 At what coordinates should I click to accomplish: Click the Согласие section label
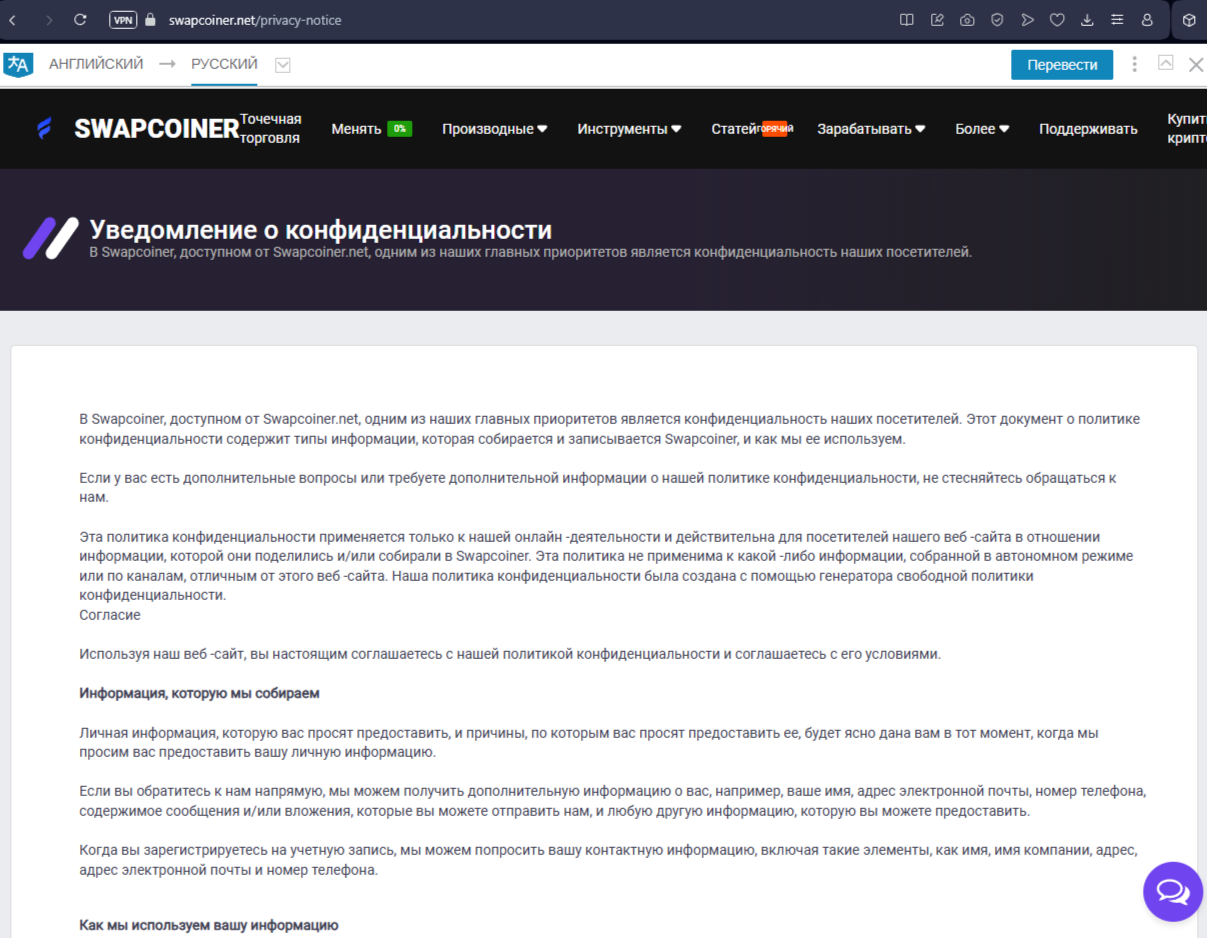pyautogui.click(x=110, y=615)
